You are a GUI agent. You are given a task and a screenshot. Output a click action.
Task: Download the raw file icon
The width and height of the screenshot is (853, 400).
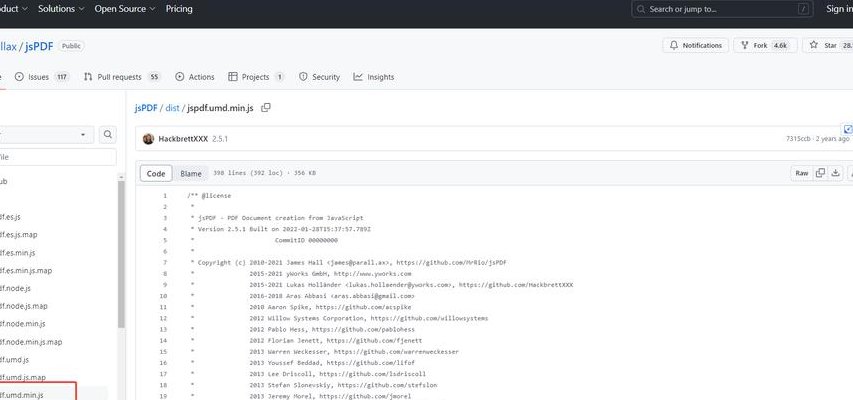click(x=836, y=173)
